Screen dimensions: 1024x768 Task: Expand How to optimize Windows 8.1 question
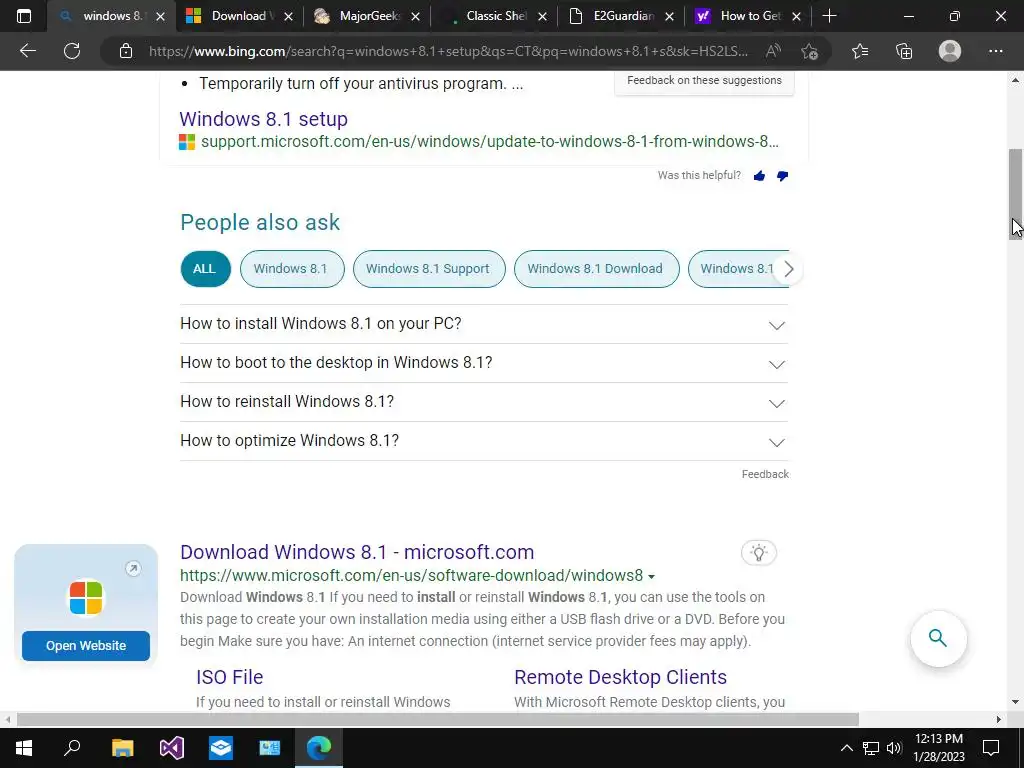point(484,441)
